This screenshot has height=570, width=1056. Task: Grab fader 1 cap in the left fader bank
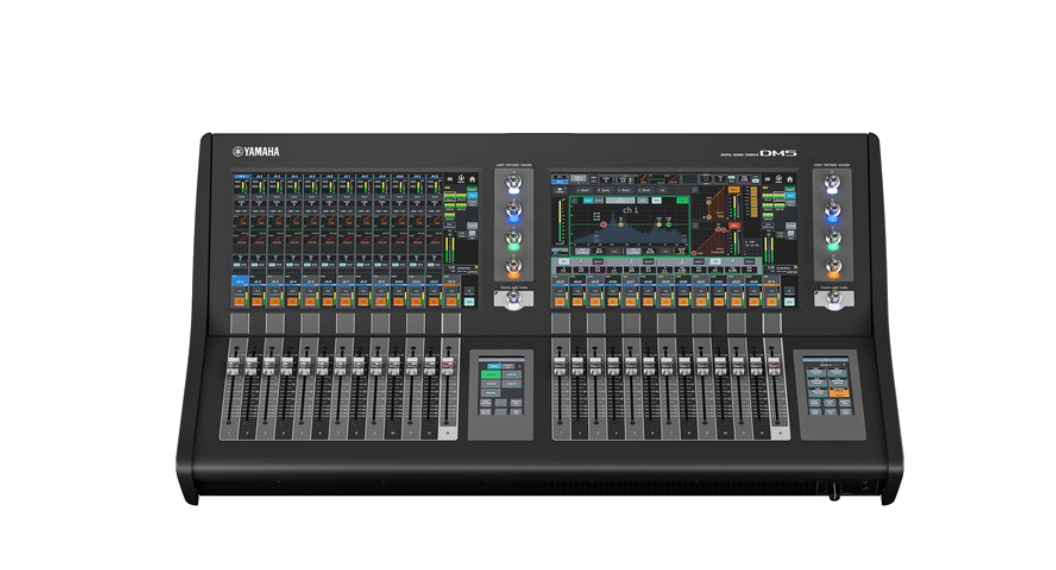233,366
